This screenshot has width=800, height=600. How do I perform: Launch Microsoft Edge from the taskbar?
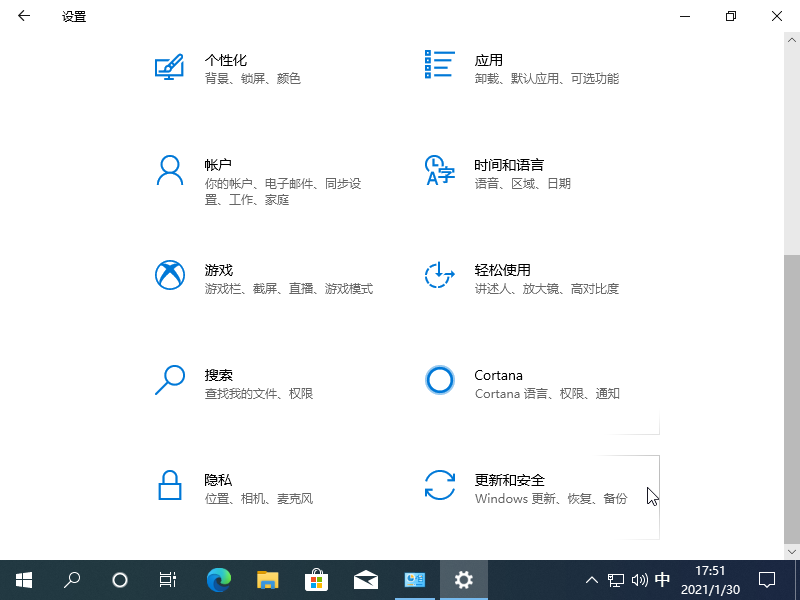pos(218,579)
